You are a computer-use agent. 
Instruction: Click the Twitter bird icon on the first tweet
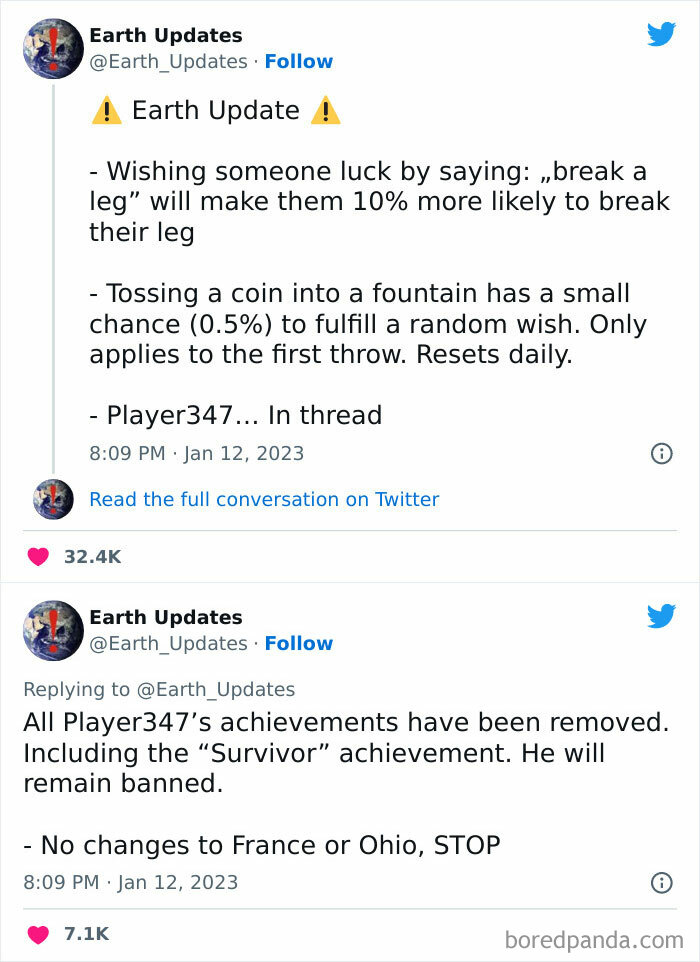tap(662, 35)
